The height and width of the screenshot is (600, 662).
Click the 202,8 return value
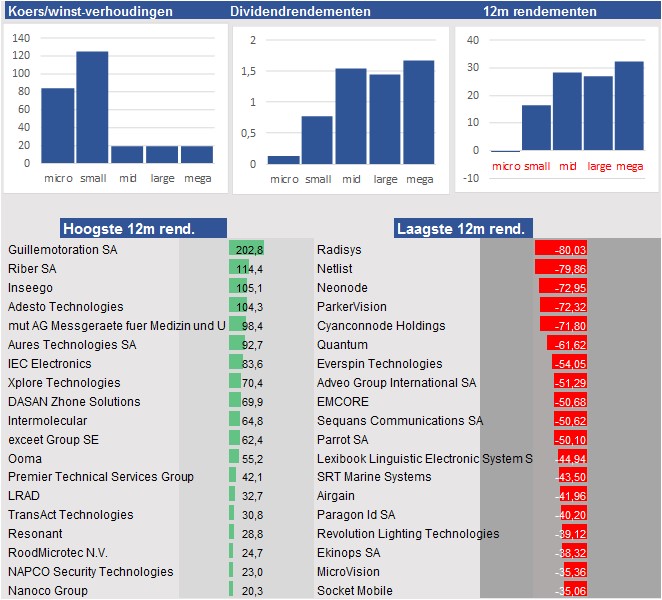pos(250,250)
